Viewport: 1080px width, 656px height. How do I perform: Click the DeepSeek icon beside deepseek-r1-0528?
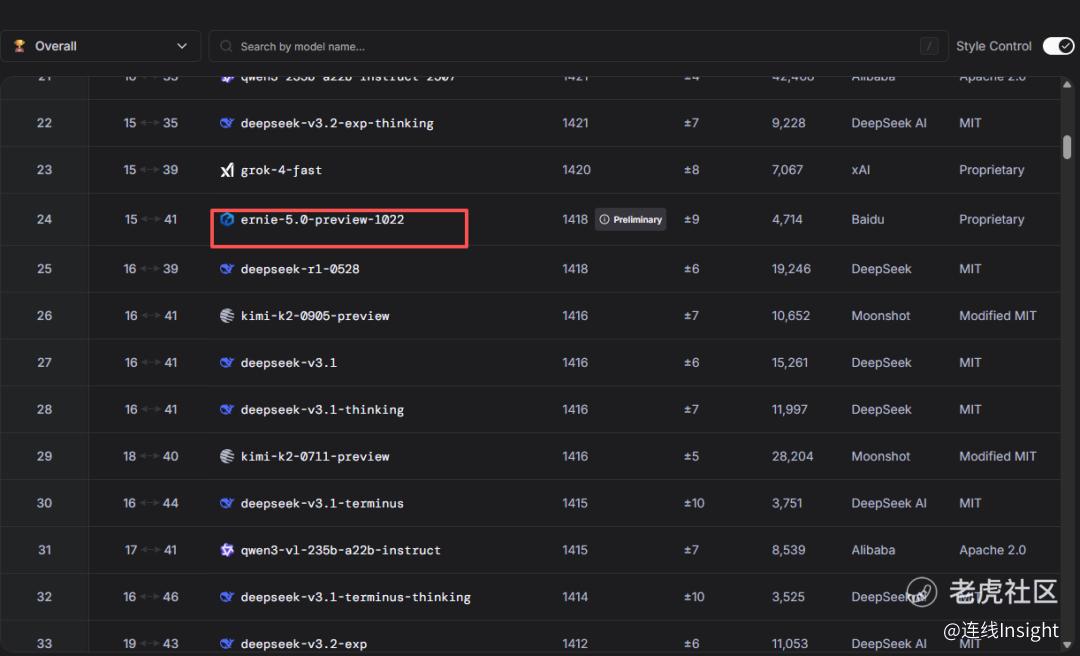227,269
